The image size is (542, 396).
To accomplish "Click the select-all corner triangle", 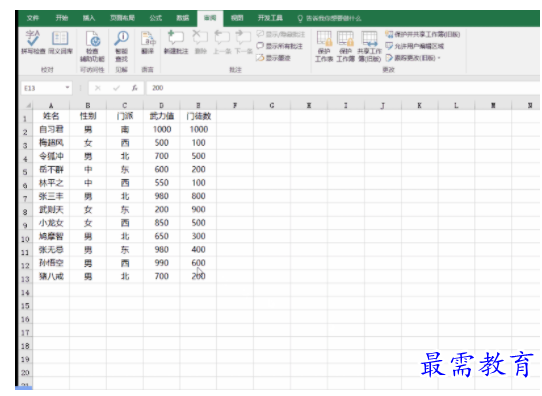I will click(27, 105).
